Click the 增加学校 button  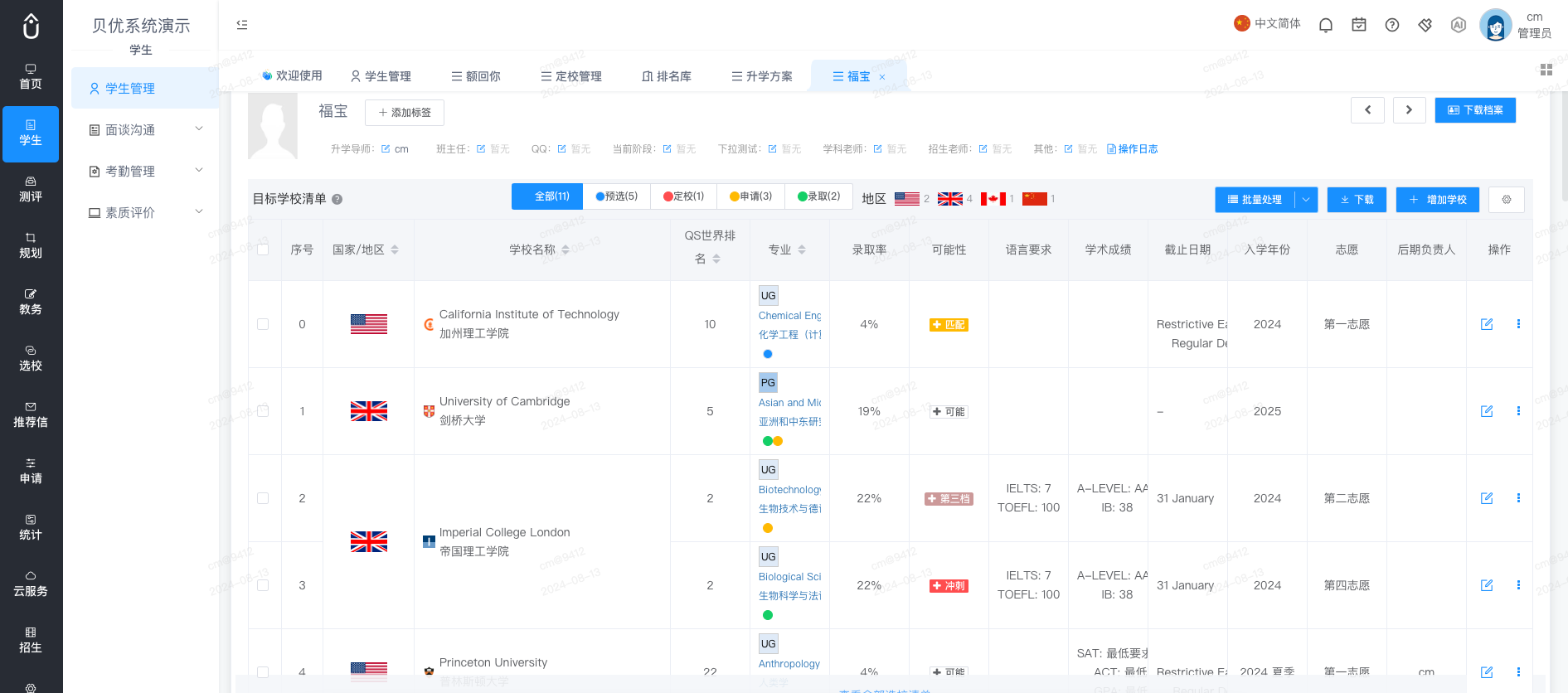[1438, 200]
